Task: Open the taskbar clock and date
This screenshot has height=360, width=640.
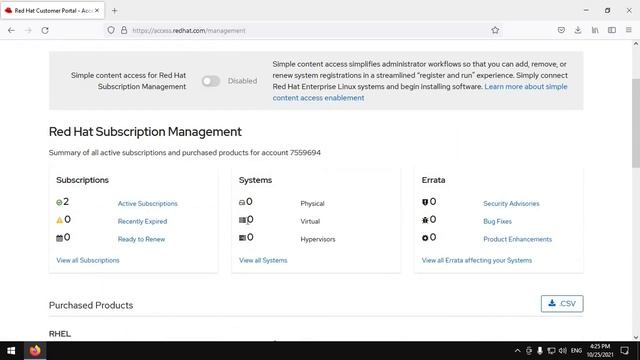Action: (x=600, y=351)
